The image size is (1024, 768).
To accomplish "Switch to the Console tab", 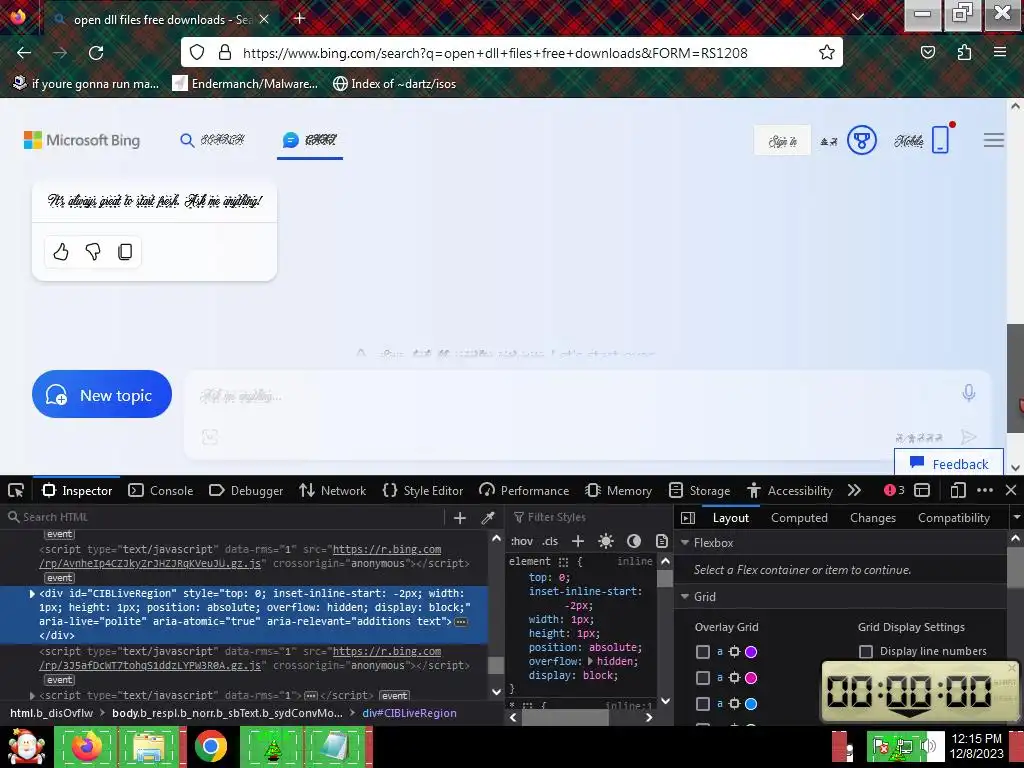I will tap(161, 490).
